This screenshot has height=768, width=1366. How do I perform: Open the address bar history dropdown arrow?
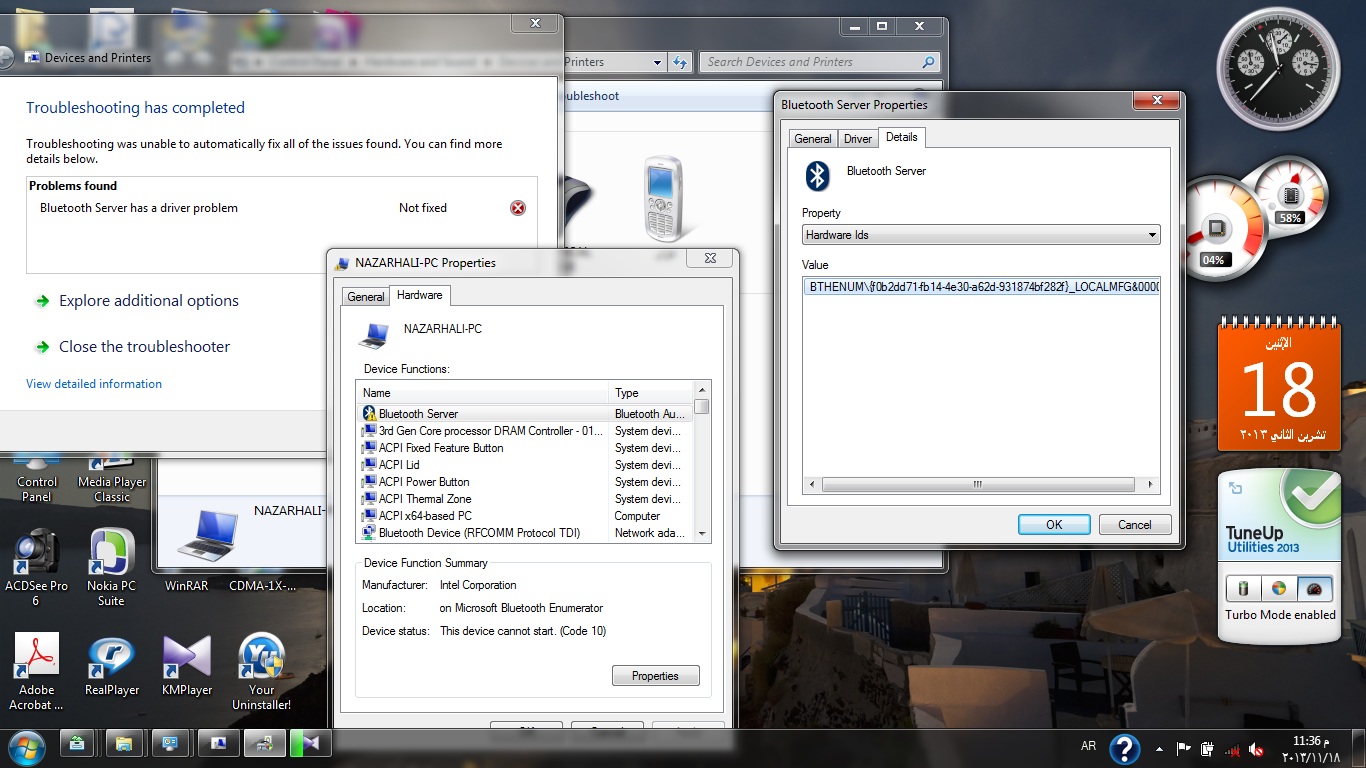coord(657,62)
